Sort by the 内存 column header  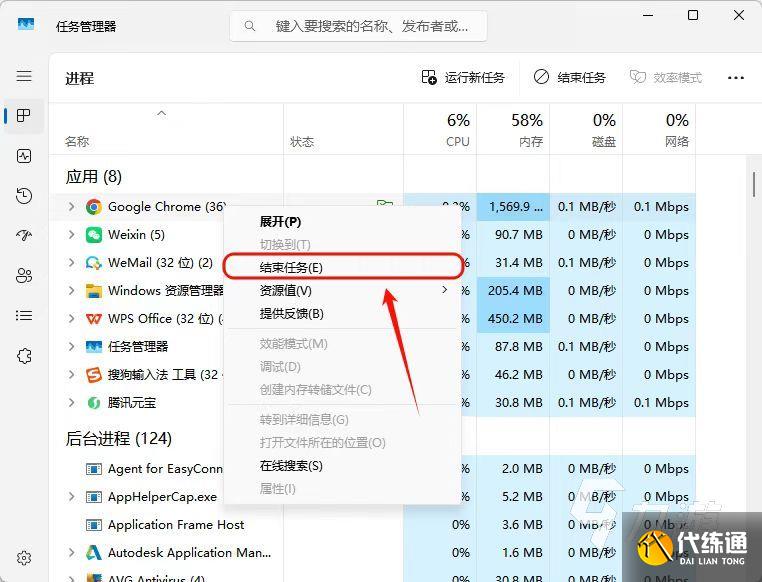coord(513,129)
